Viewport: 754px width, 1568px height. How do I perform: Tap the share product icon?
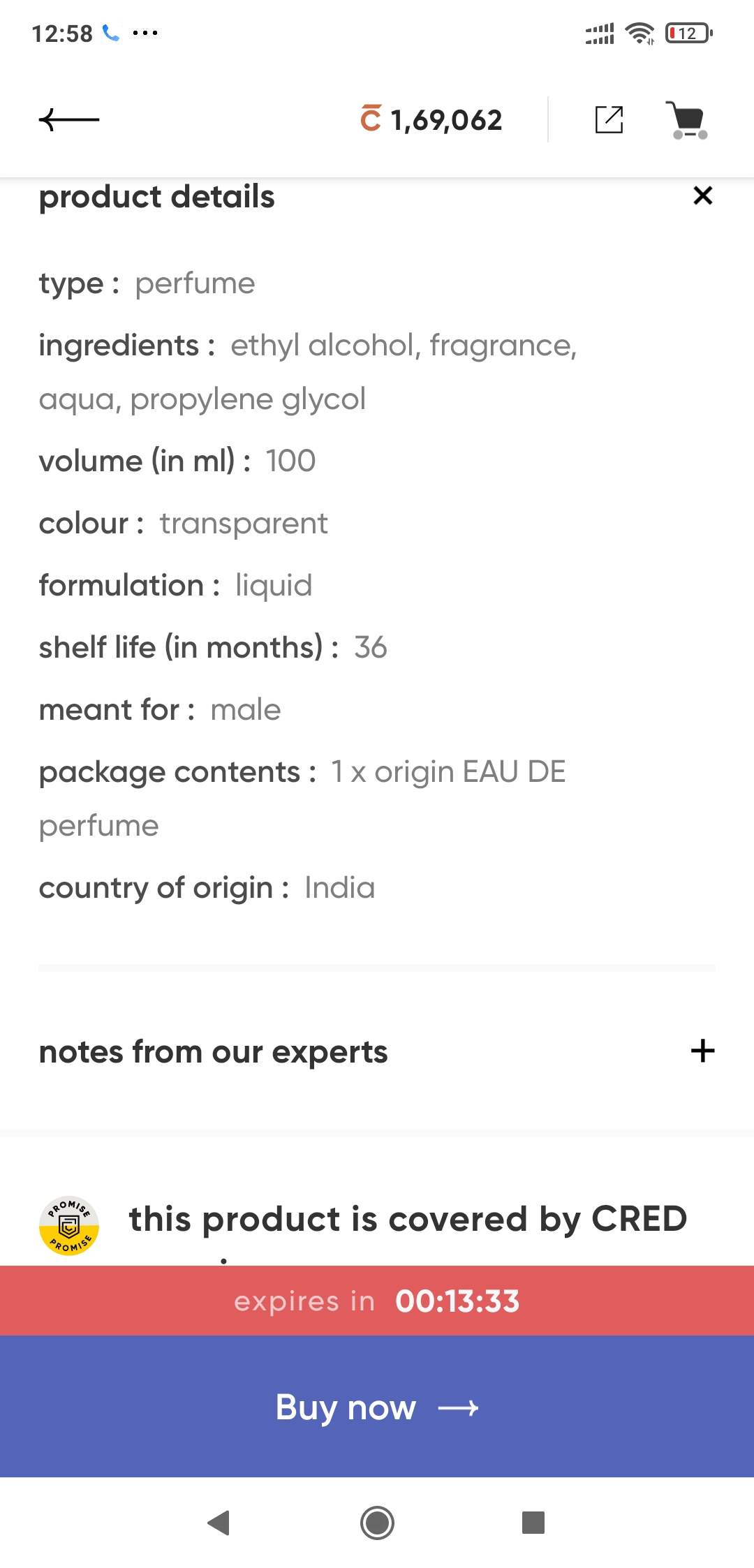[609, 120]
